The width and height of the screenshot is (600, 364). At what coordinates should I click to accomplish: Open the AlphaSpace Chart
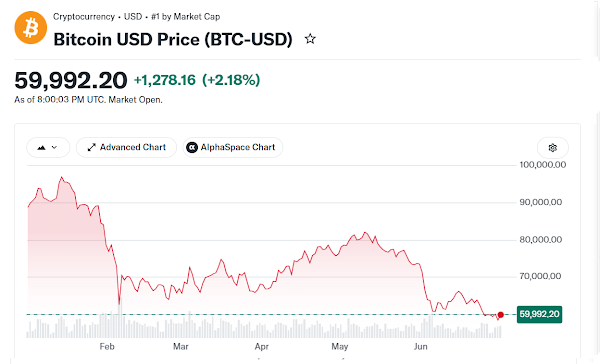pyautogui.click(x=233, y=147)
